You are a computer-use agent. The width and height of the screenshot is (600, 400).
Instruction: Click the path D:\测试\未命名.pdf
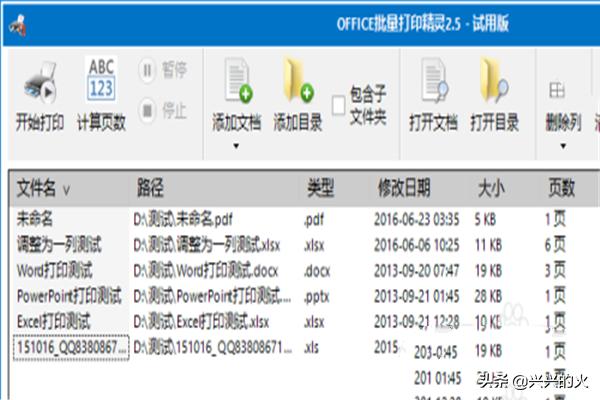pos(183,219)
